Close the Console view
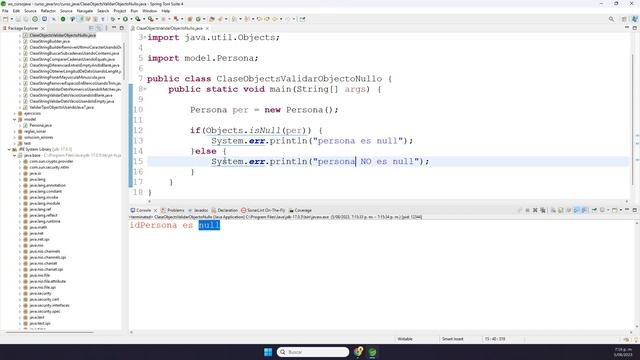Screen dimensions: 640x360 (156, 210)
